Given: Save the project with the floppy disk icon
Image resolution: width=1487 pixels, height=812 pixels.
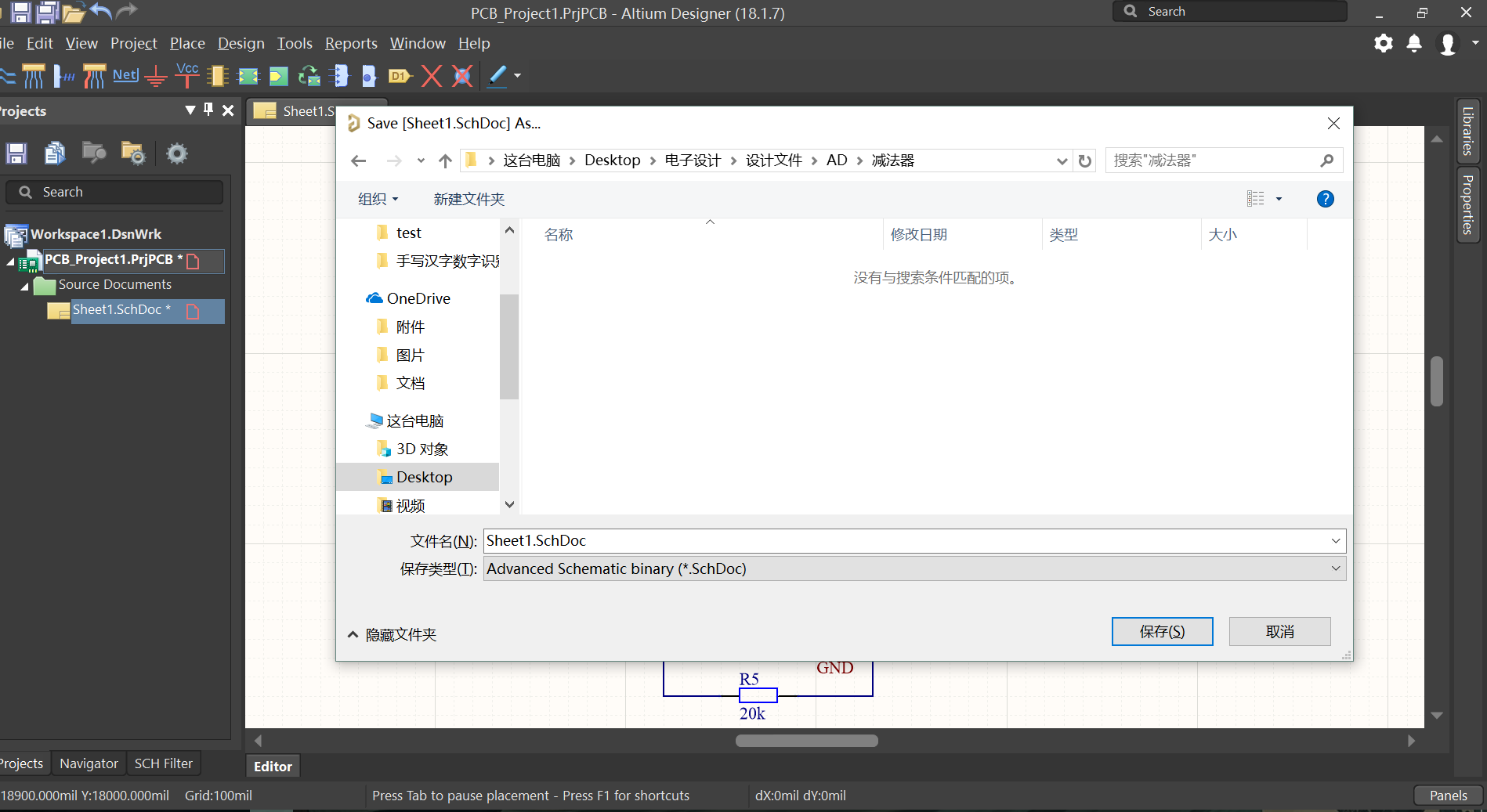Looking at the screenshot, I should 16,153.
